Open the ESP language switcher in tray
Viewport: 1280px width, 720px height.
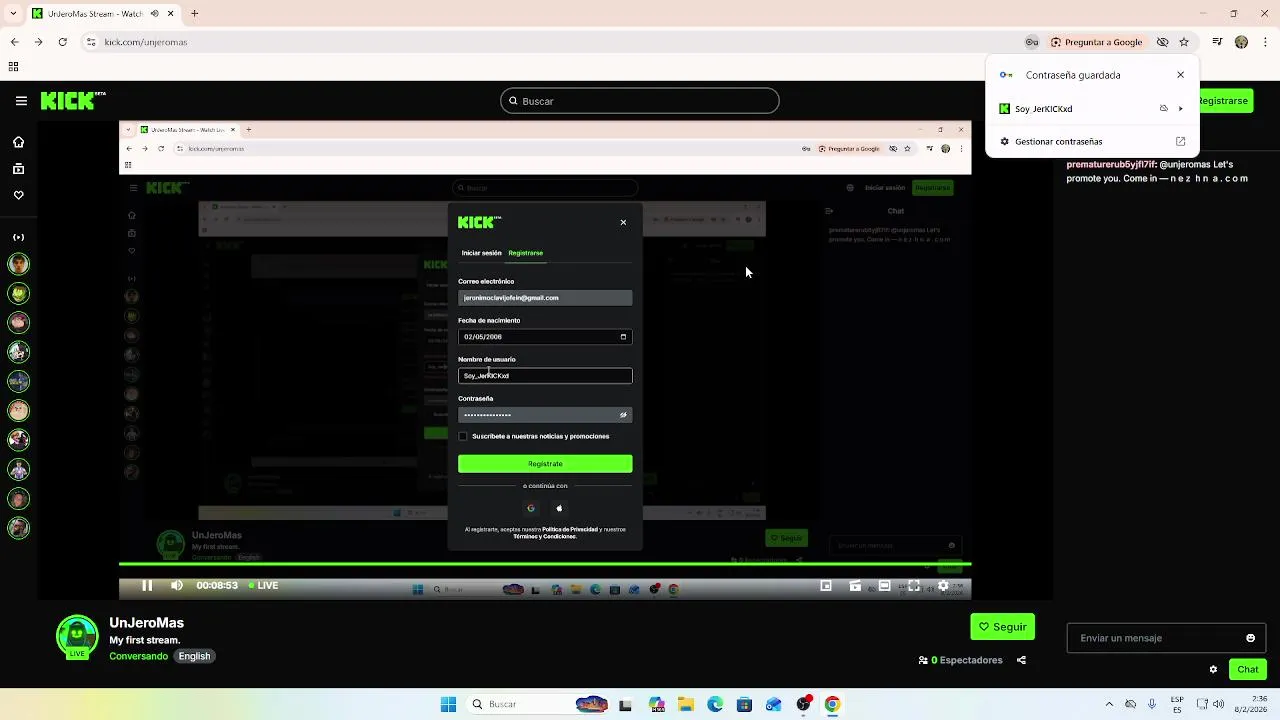coord(1177,704)
